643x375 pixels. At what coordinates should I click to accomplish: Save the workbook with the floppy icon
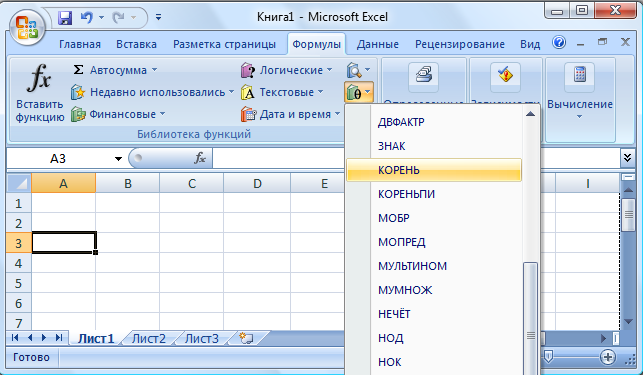(65, 18)
